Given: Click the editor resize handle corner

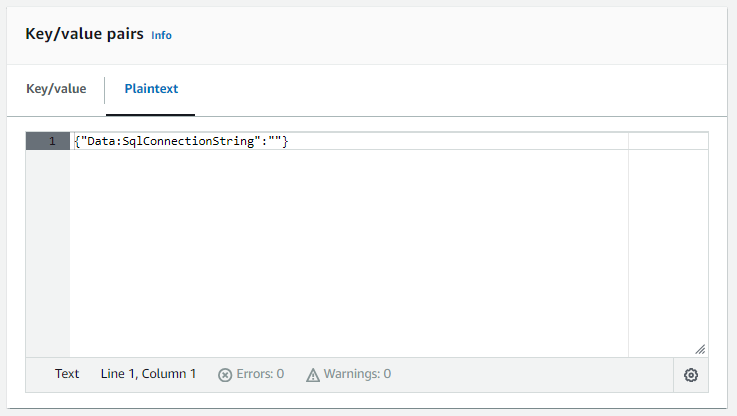Looking at the screenshot, I should [700, 349].
